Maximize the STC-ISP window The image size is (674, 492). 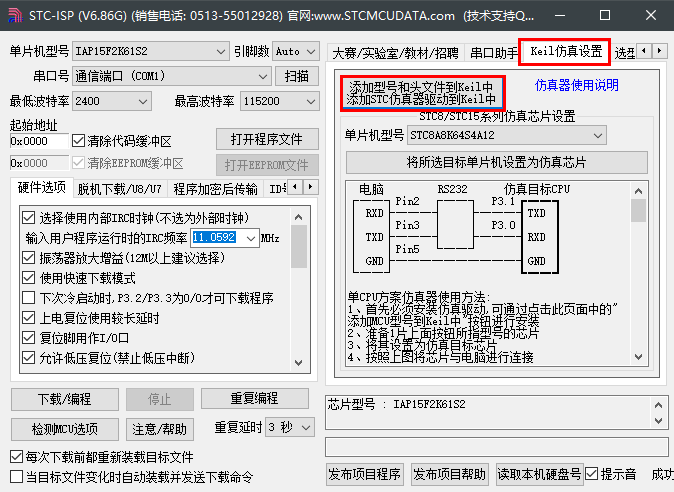(605, 15)
